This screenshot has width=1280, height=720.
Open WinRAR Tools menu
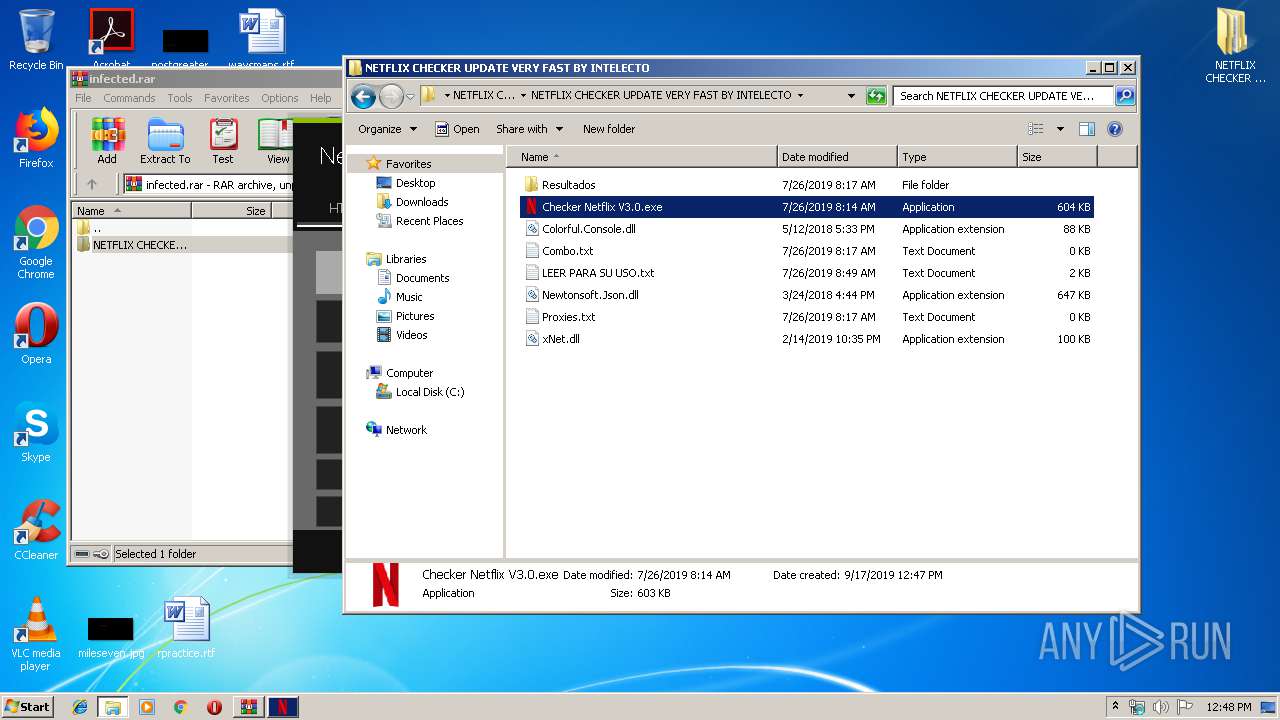click(x=180, y=98)
